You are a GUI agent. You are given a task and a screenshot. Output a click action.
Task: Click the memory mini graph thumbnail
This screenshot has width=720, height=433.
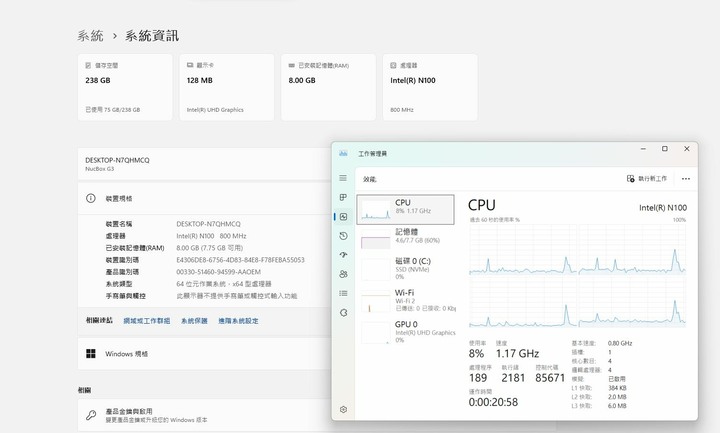(x=376, y=239)
